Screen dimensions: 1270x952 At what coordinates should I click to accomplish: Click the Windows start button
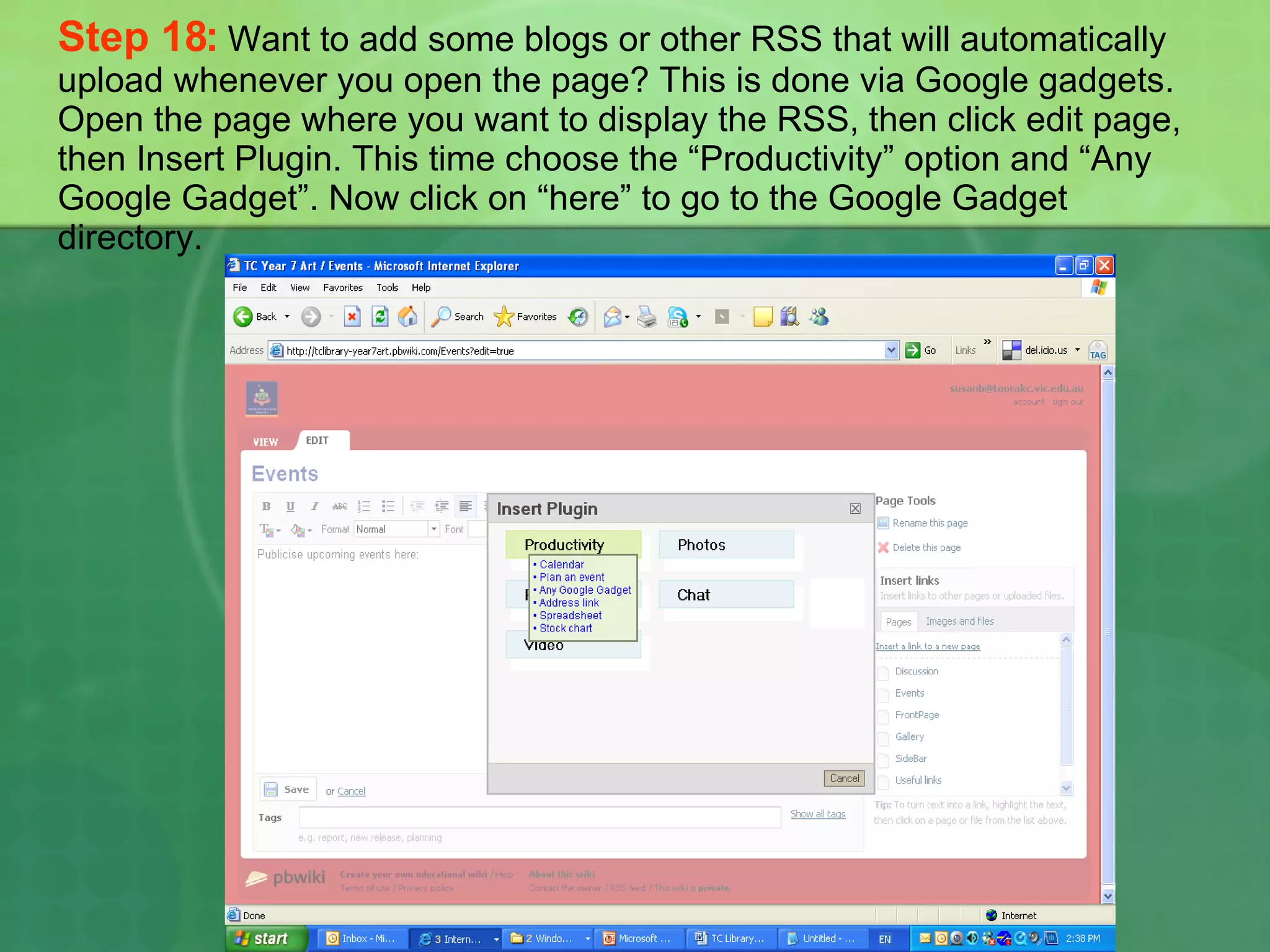coord(267,938)
